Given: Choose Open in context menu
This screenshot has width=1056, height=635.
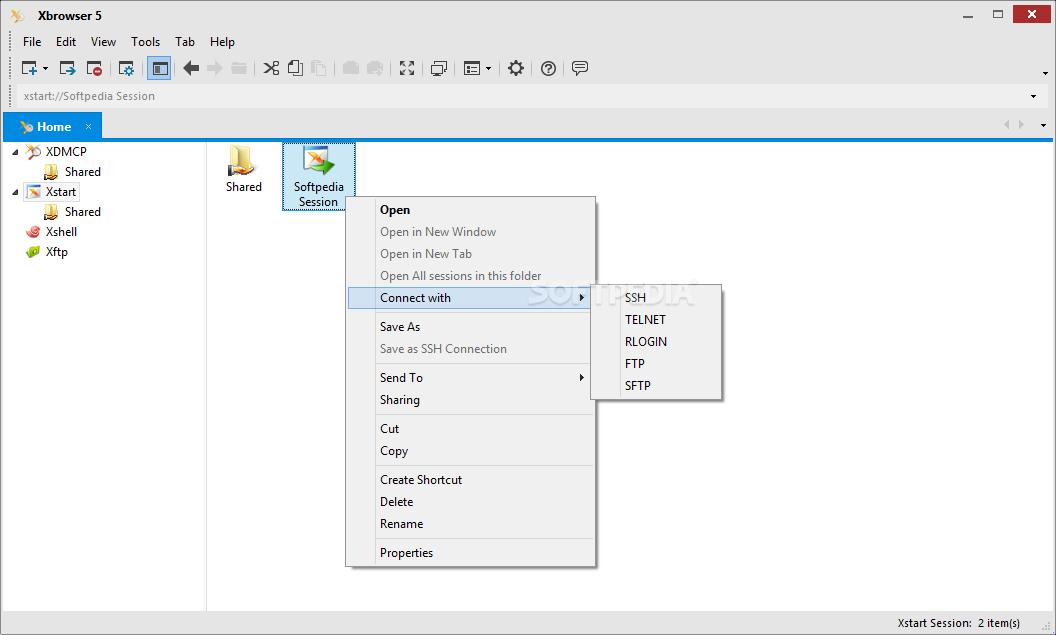Looking at the screenshot, I should 471,210.
